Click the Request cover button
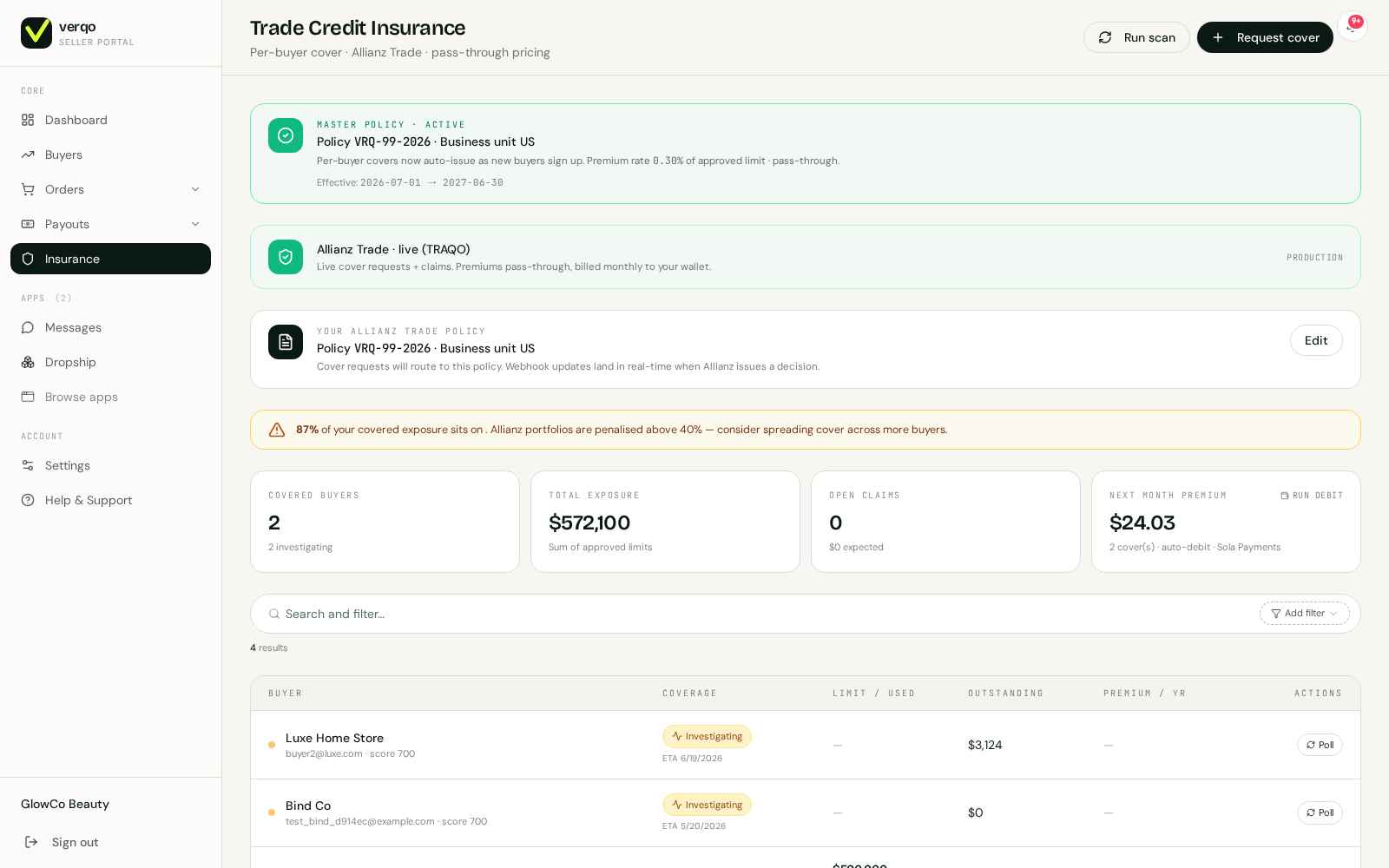The width and height of the screenshot is (1389, 868). tap(1265, 37)
